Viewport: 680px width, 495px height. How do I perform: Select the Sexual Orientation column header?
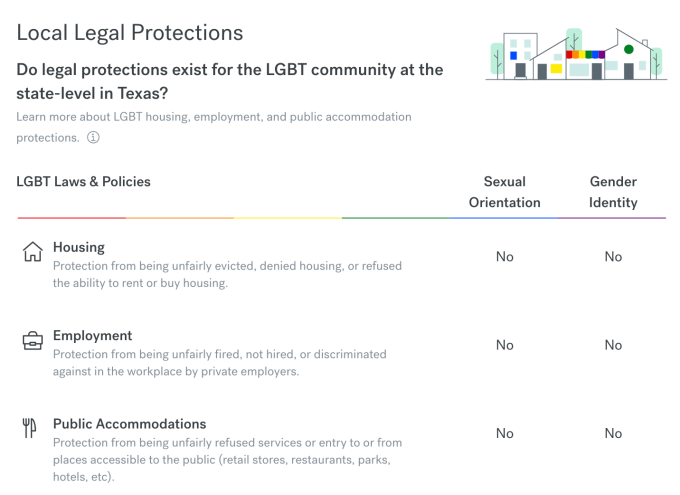(504, 192)
